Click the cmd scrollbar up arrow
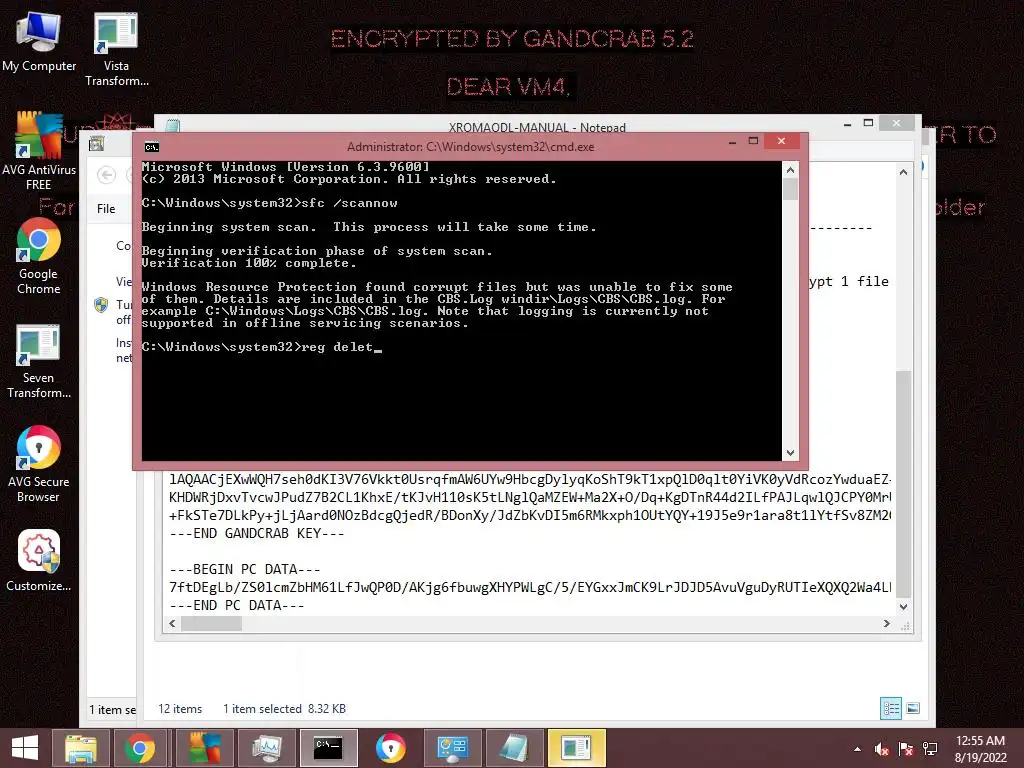The image size is (1024, 768). click(790, 170)
